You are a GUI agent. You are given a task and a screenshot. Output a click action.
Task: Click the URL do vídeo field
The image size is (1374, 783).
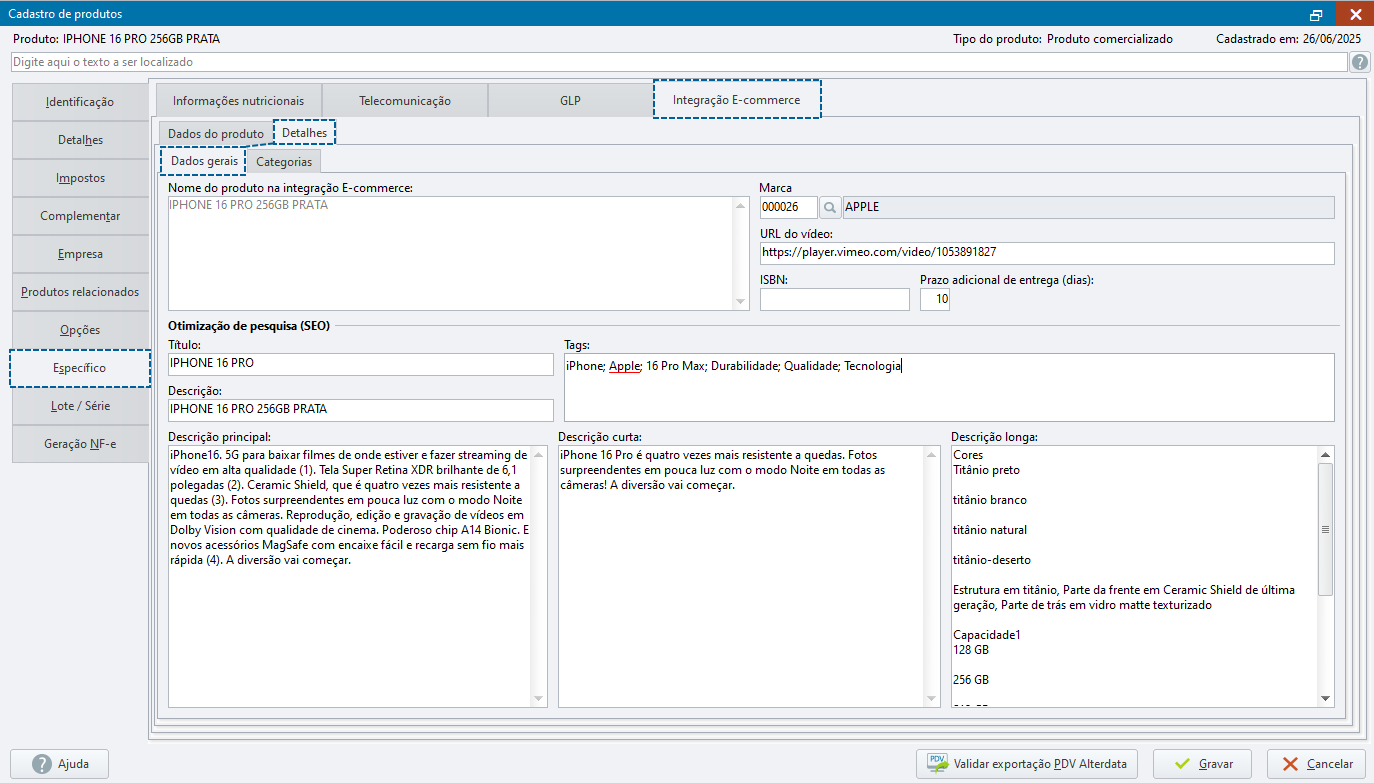click(1046, 253)
